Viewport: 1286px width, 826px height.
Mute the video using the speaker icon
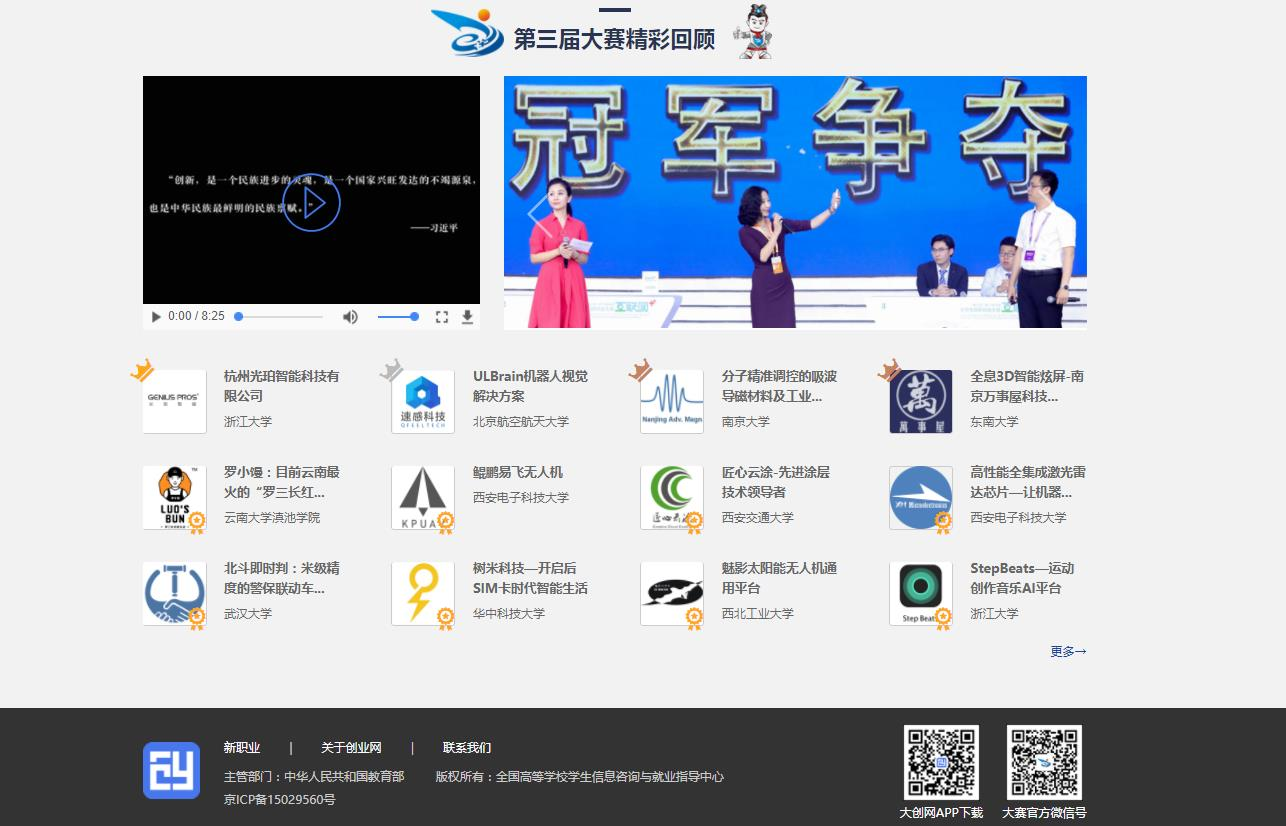tap(350, 317)
